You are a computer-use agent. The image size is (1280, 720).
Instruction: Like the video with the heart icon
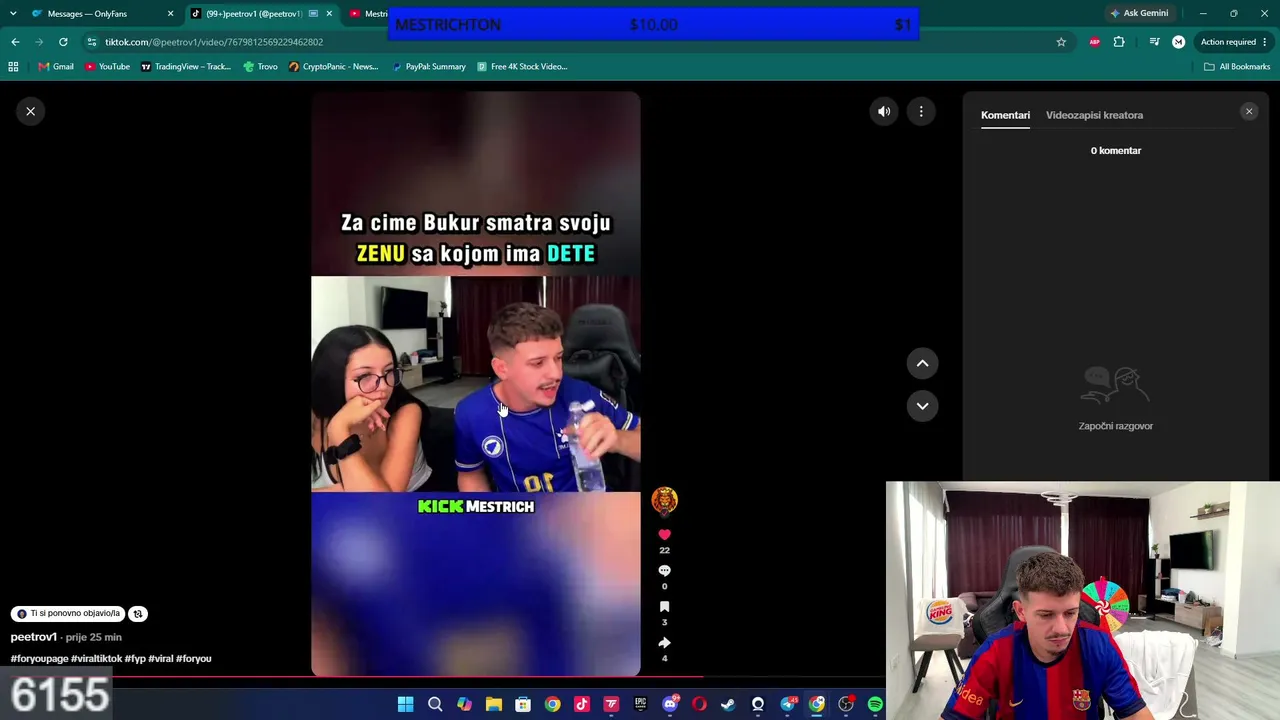click(x=664, y=535)
